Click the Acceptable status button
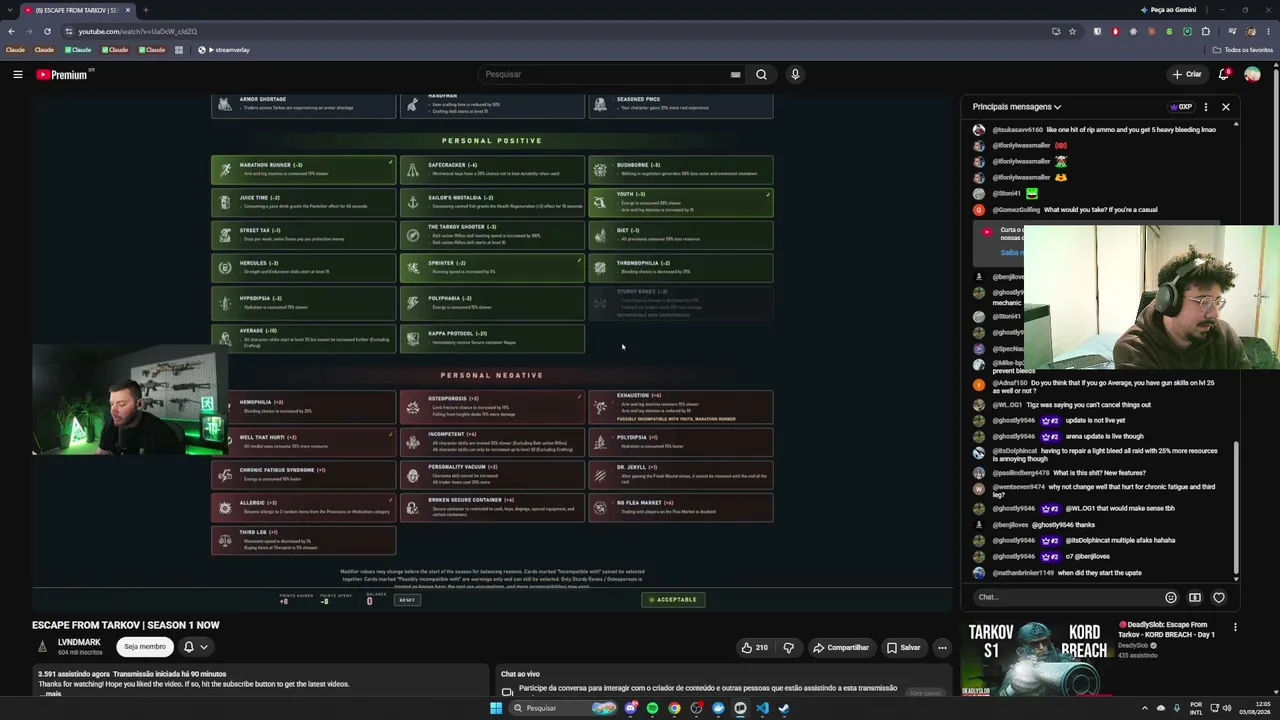 pyautogui.click(x=674, y=599)
